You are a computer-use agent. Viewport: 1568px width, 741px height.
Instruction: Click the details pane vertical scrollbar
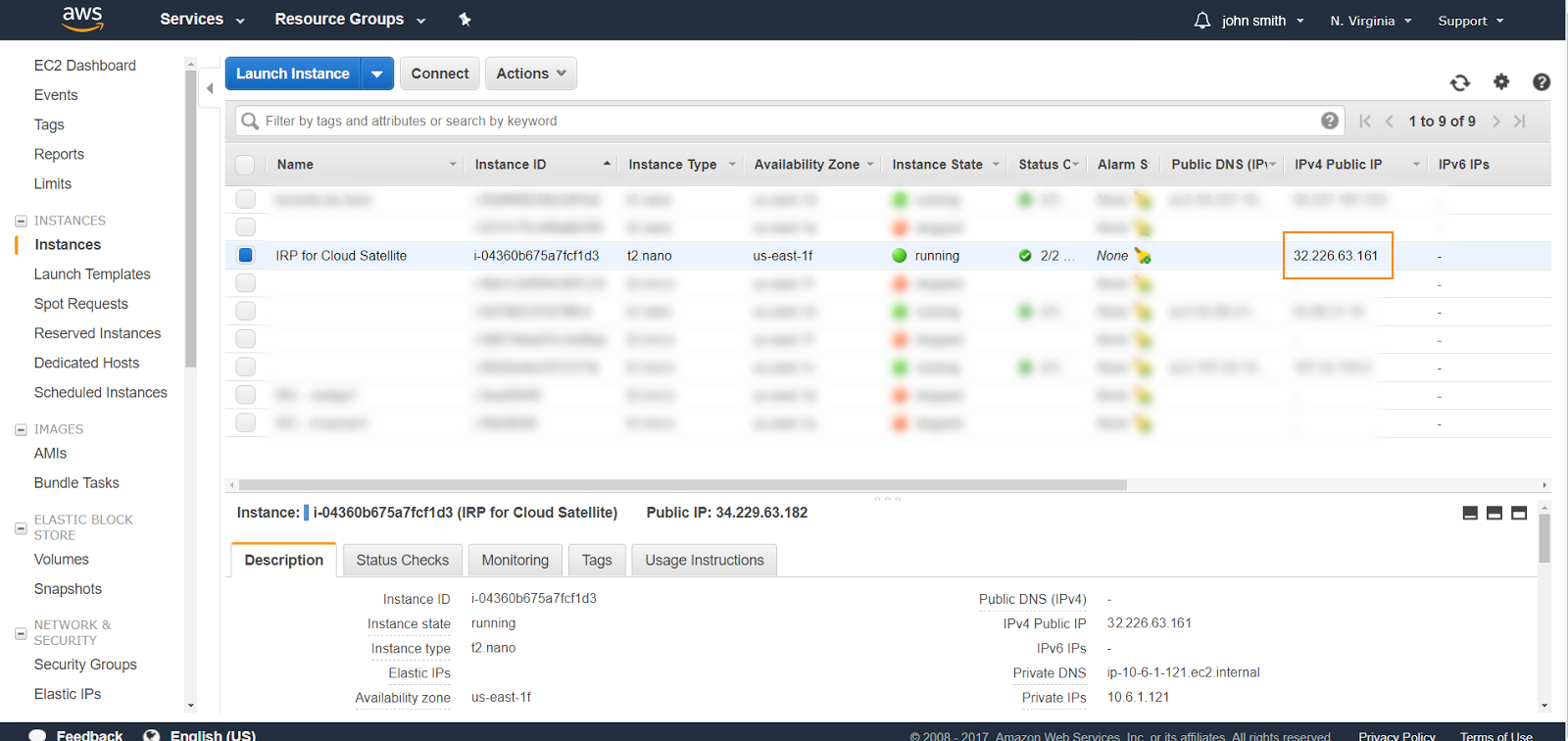tap(1544, 538)
